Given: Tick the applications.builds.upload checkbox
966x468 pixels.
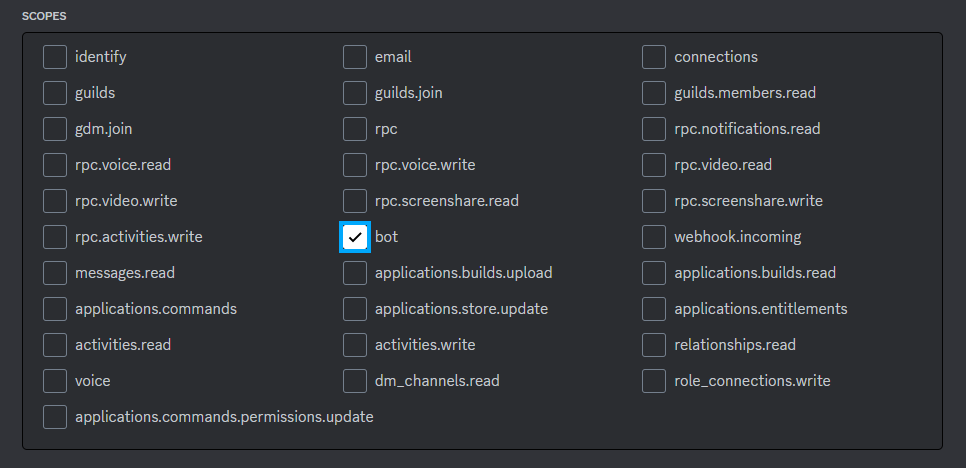Looking at the screenshot, I should [355, 273].
